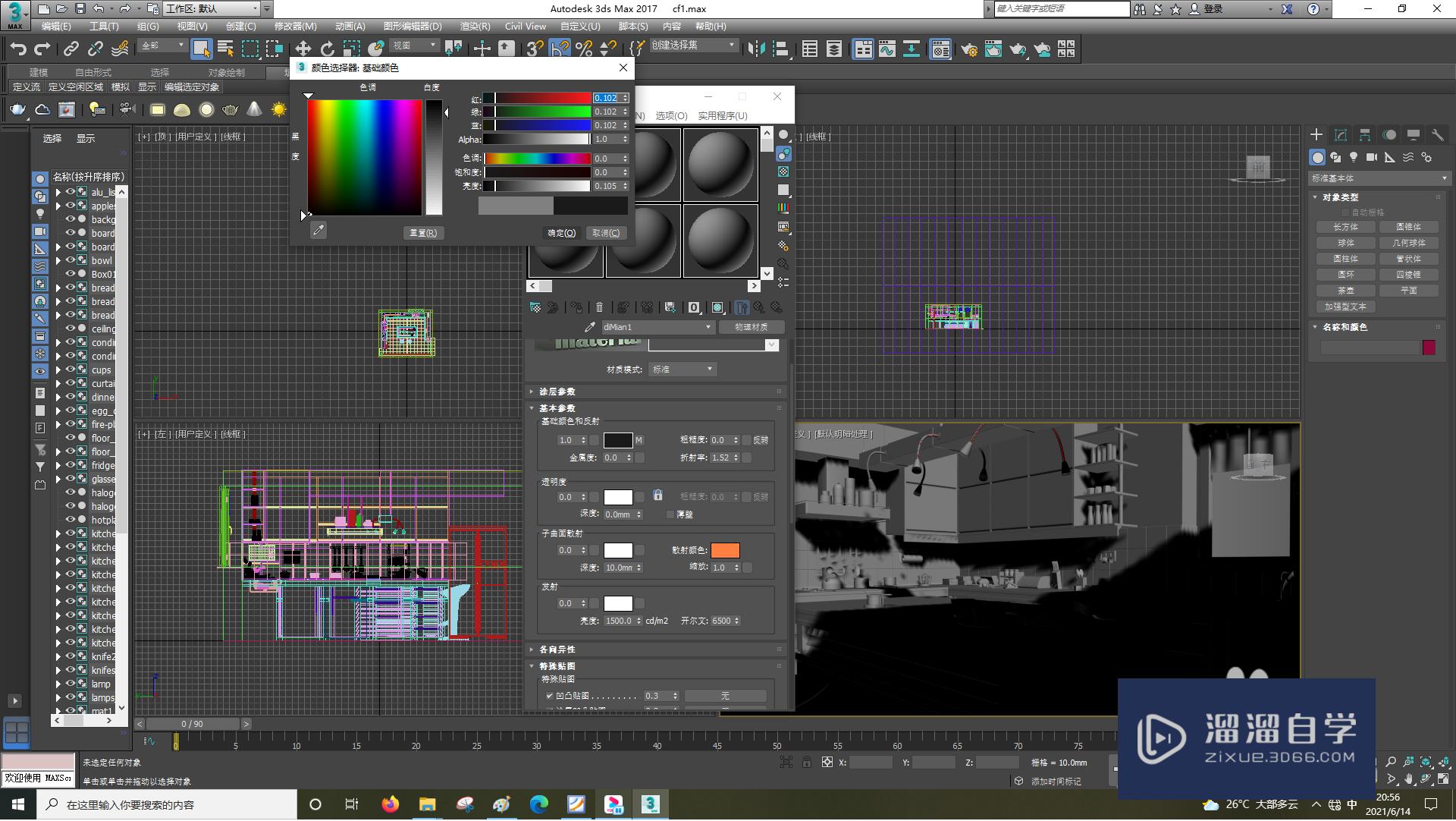This screenshot has width=1456, height=821.
Task: Click the backlight icon beside sample slots
Action: 783,154
